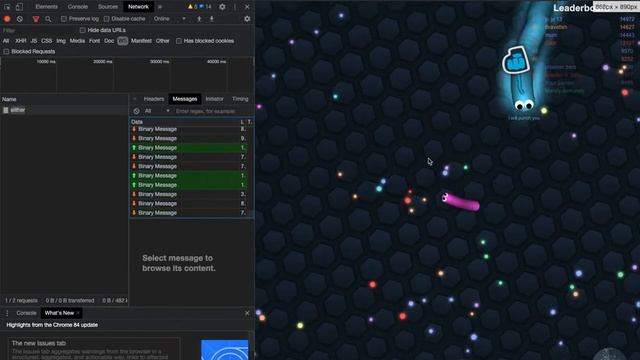Filter requests by Other
Image resolution: width=640 pixels, height=360 pixels.
[x=162, y=41]
